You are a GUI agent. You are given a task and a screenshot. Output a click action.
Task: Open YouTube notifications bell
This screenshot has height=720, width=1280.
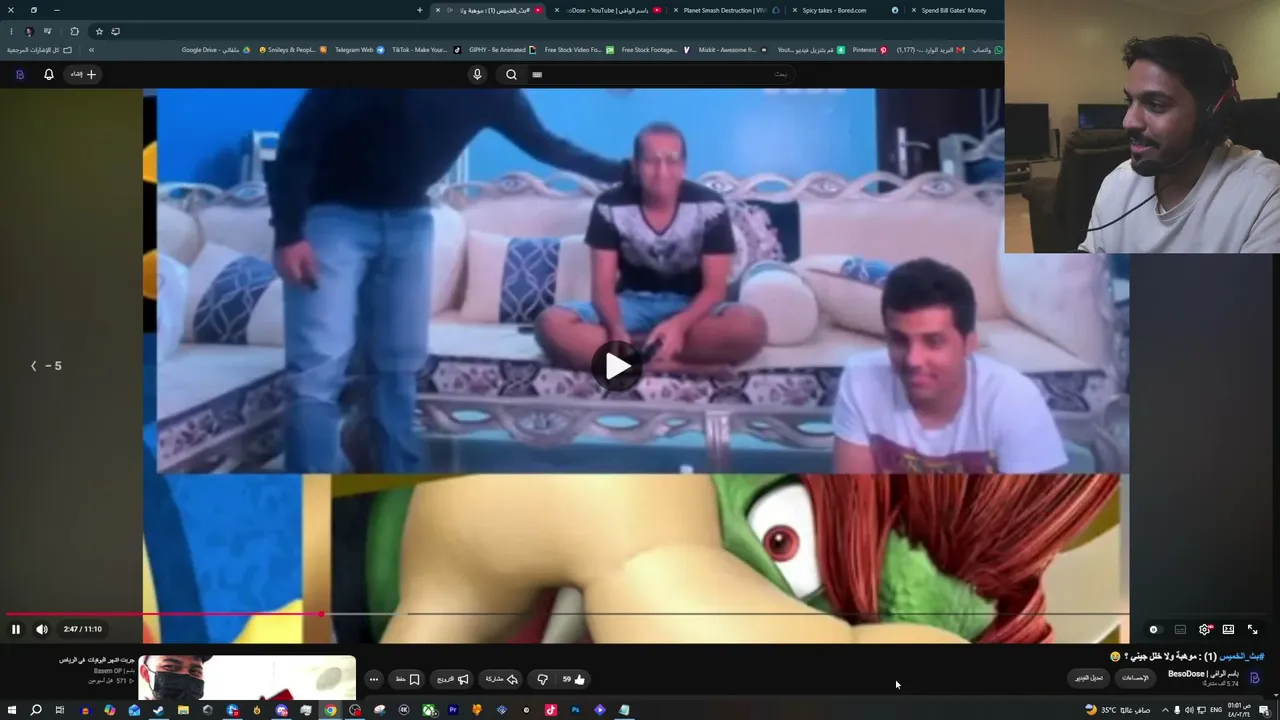tap(49, 74)
